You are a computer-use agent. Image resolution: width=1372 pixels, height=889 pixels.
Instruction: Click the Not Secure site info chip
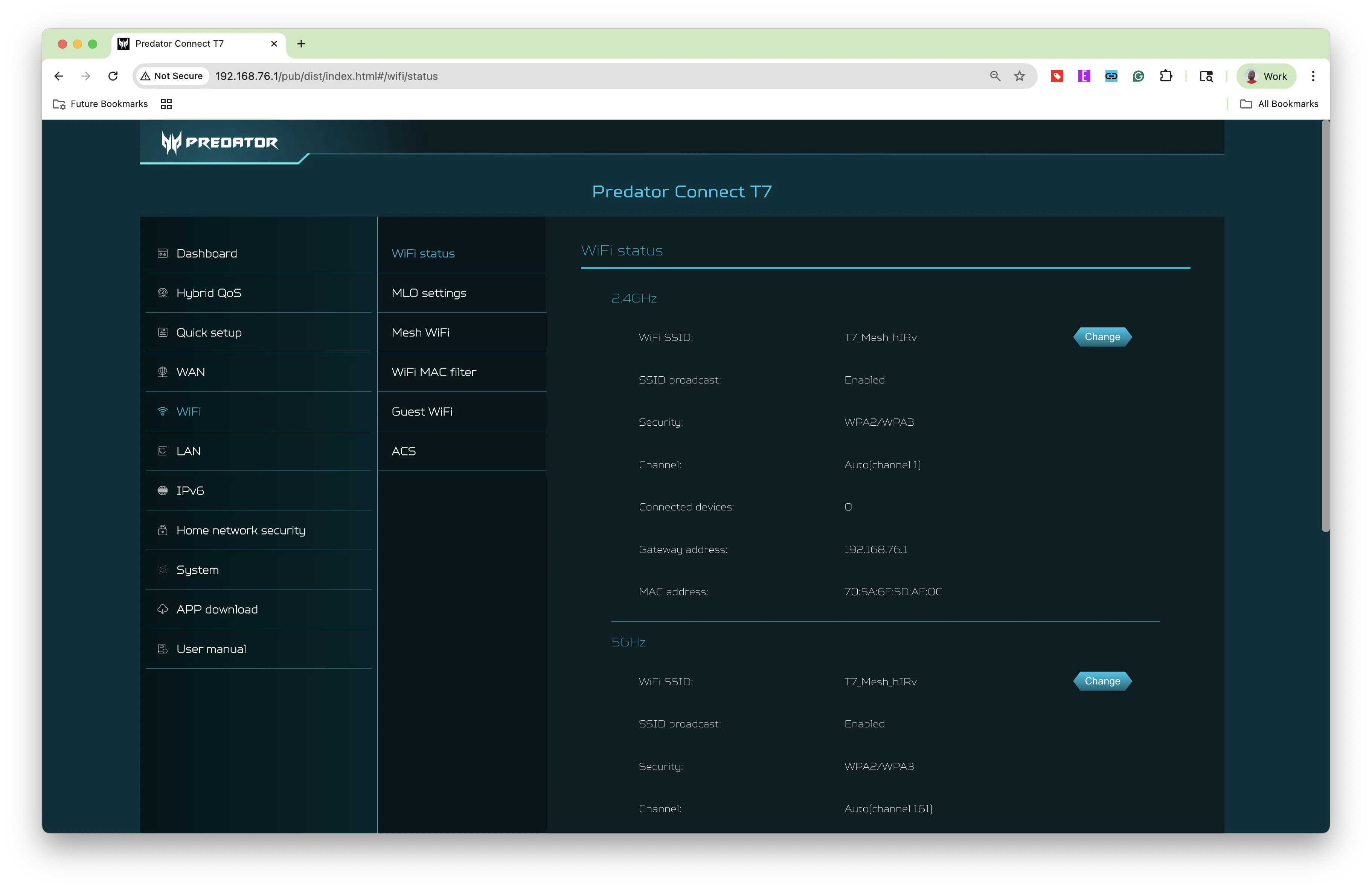tap(172, 76)
